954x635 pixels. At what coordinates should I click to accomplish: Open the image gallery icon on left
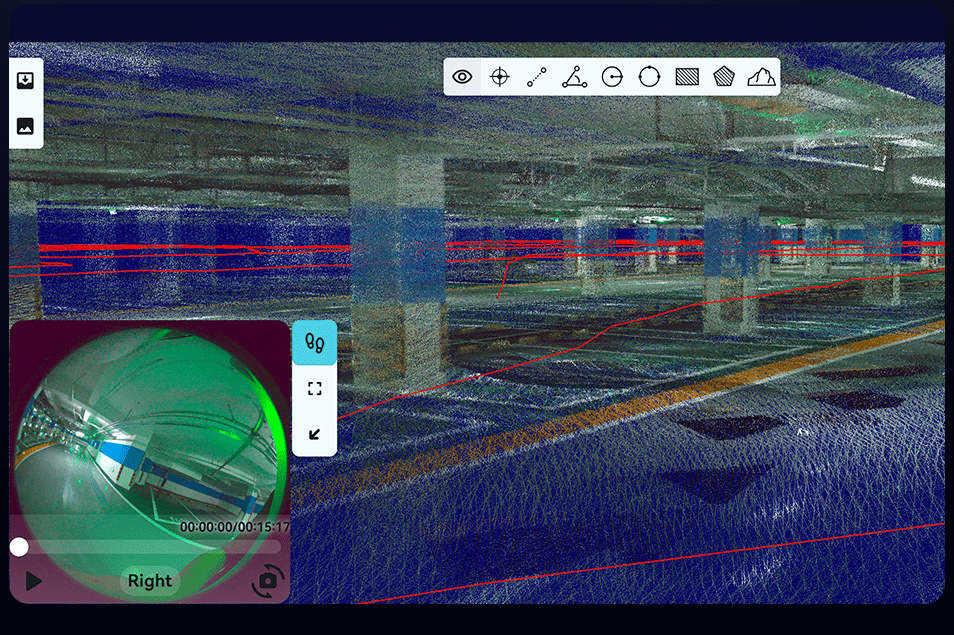[26, 126]
